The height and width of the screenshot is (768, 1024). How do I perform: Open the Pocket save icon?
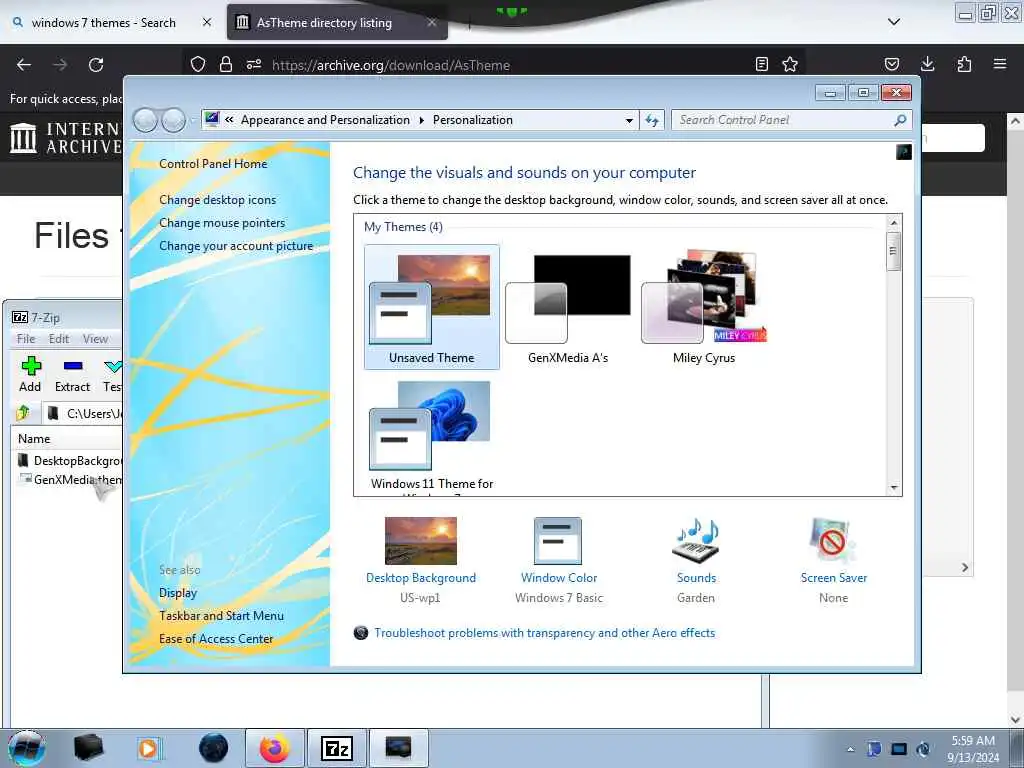[892, 64]
